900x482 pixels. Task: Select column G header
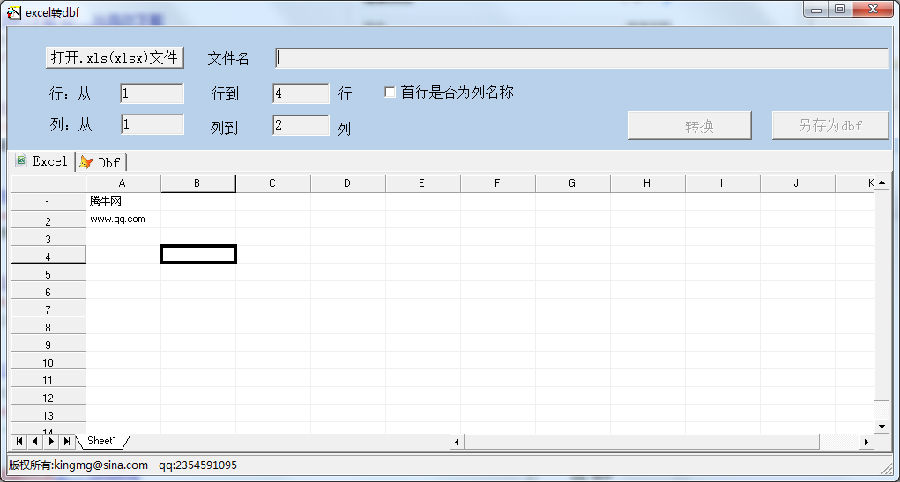coord(572,184)
